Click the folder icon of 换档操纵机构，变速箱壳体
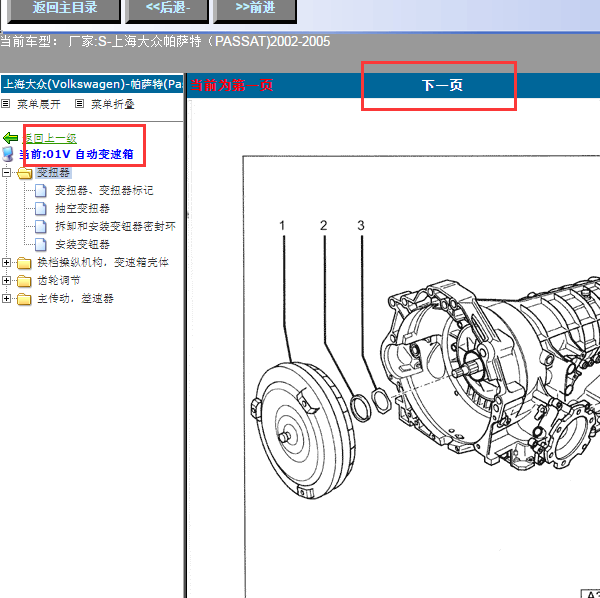This screenshot has height=598, width=600. (24, 263)
